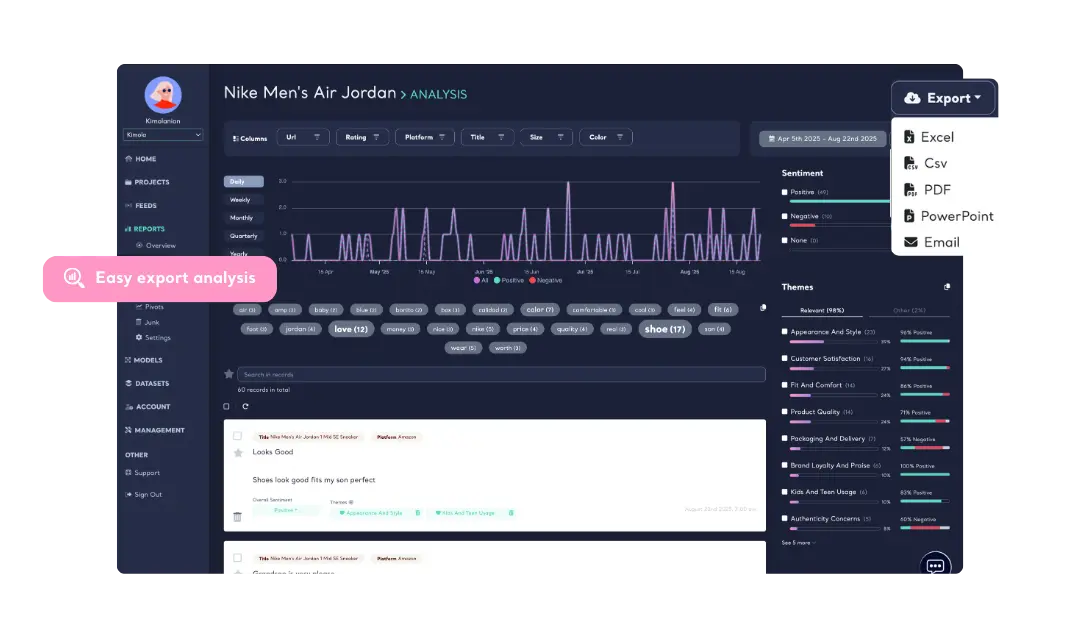The height and width of the screenshot is (638, 1080).
Task: Click the star icon beside the search box
Action: [229, 374]
